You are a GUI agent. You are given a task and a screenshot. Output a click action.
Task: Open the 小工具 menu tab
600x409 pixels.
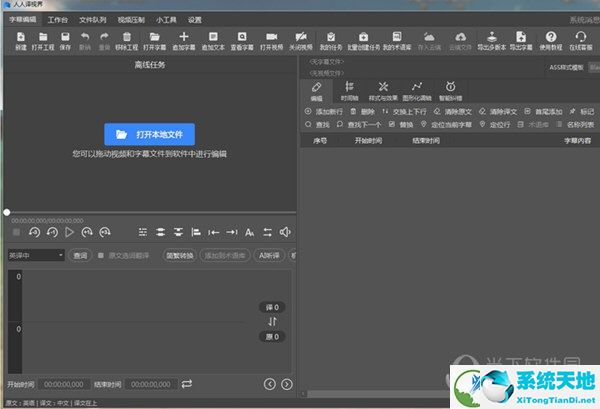[x=166, y=20]
